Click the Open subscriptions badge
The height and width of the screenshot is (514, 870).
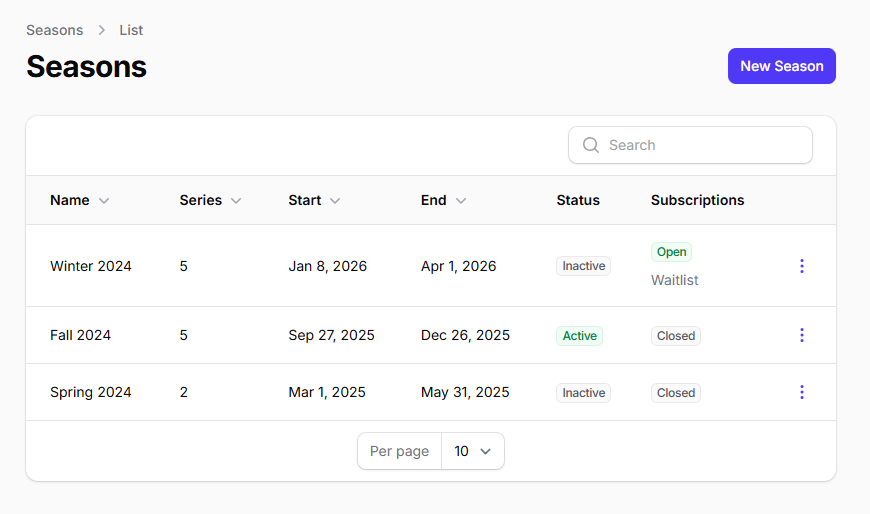coord(671,252)
